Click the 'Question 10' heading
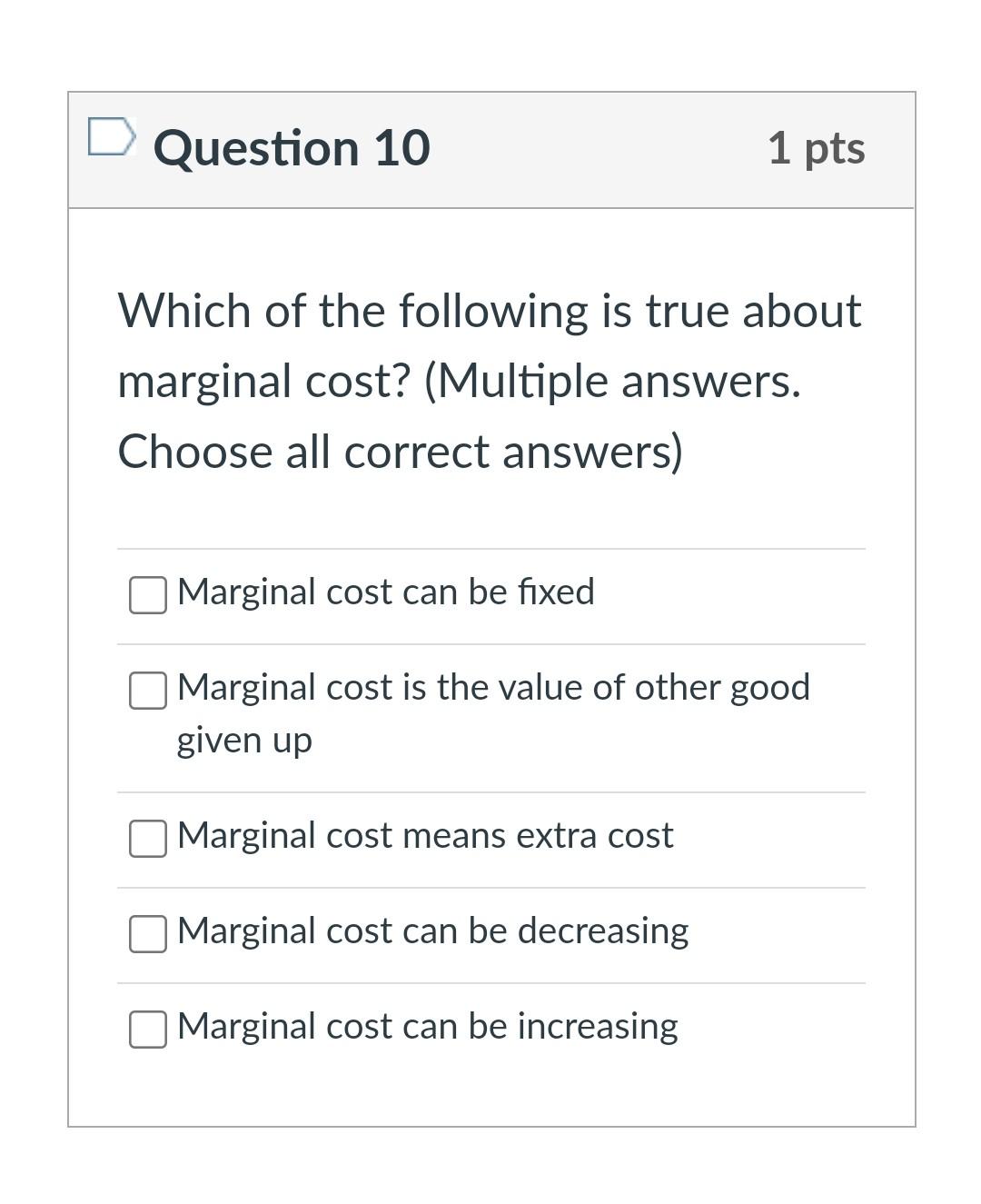The image size is (981, 1204). coord(292,148)
